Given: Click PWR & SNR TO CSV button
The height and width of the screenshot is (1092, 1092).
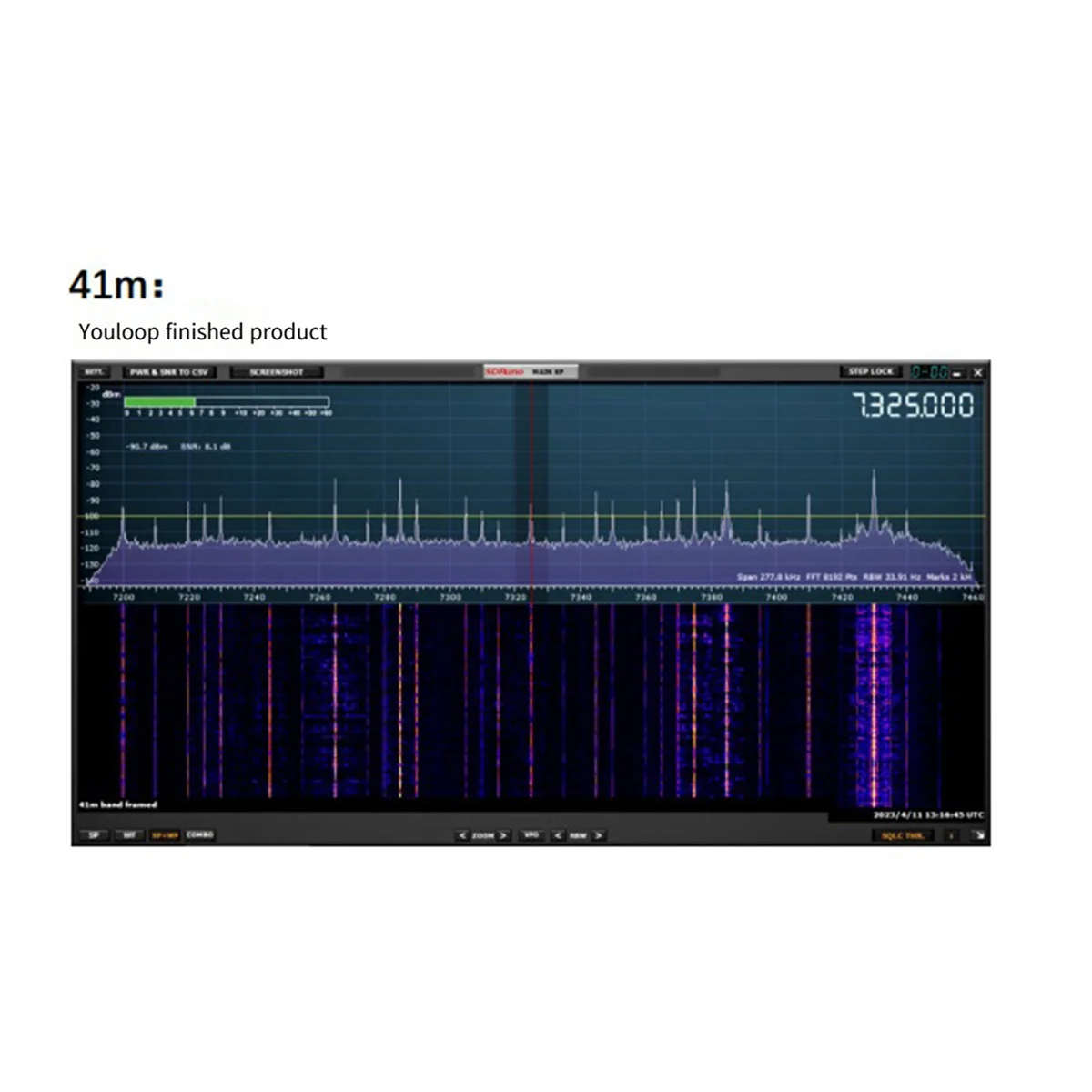Looking at the screenshot, I should pos(168,372).
